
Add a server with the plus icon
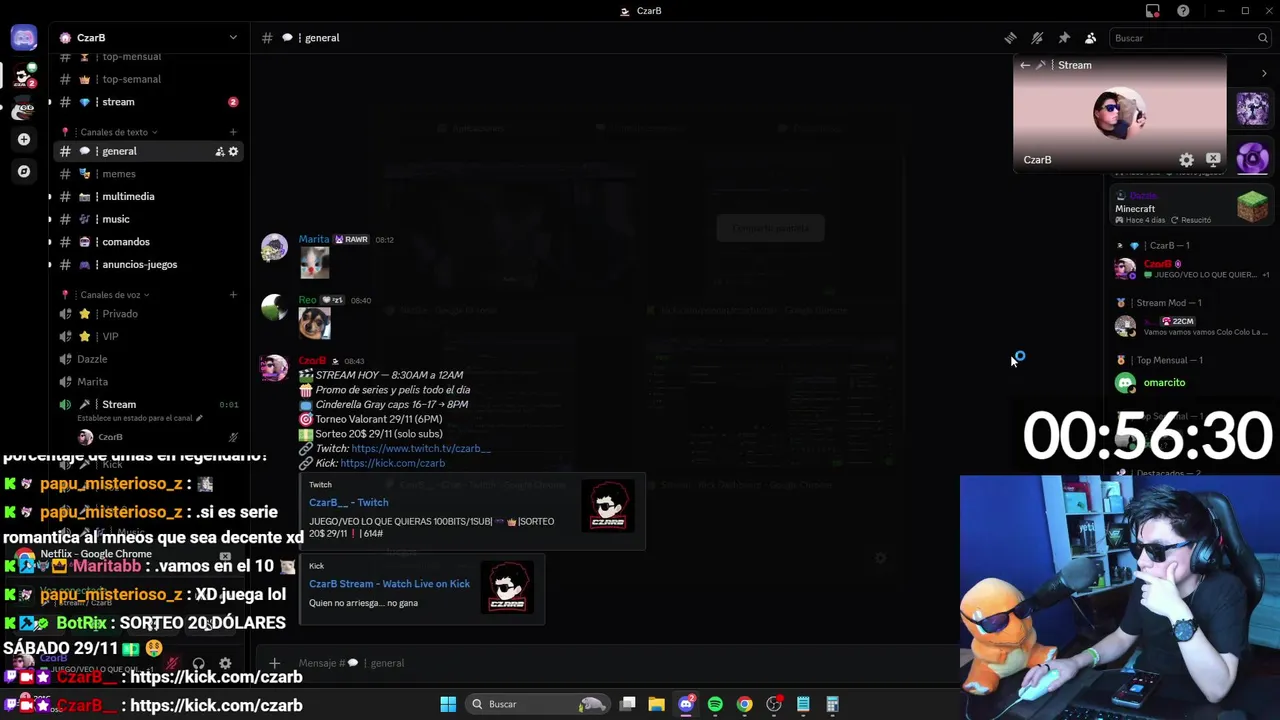coord(24,139)
